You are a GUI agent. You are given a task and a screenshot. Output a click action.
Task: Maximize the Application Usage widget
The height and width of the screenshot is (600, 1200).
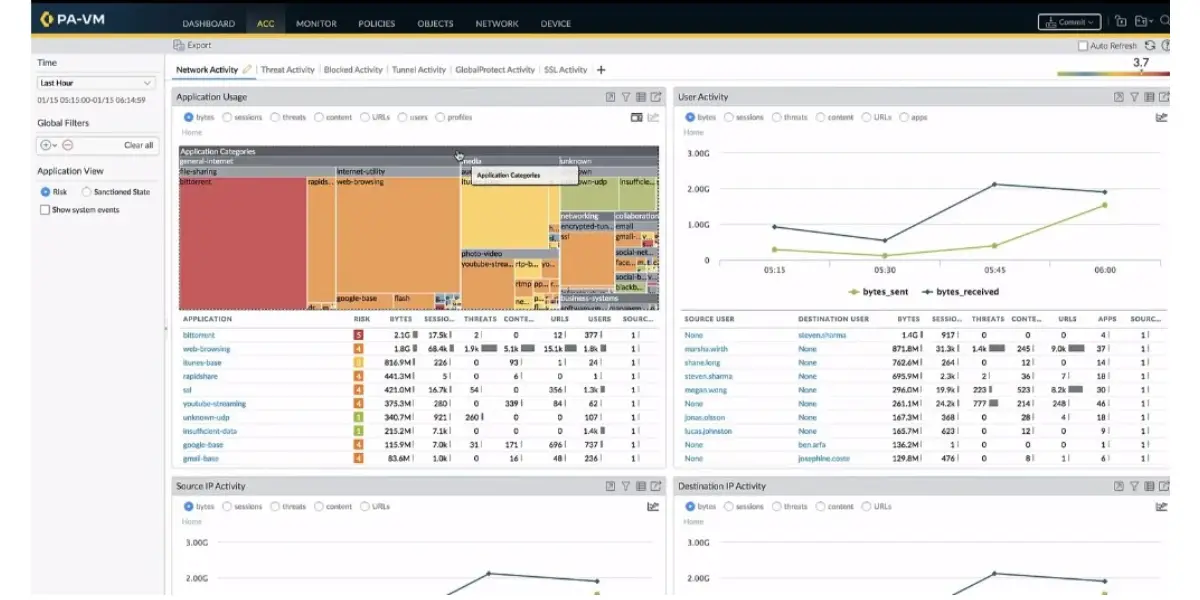point(610,97)
